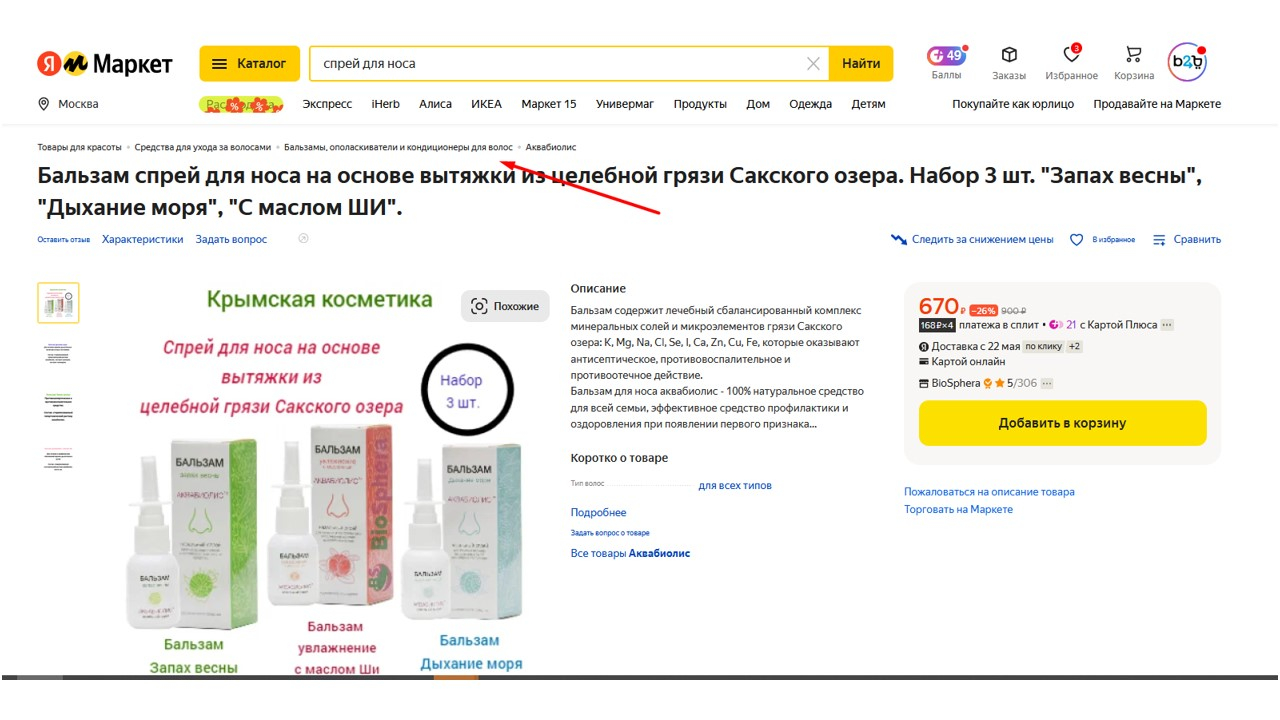Screen dimensions: 1280x720
Task: Open Избранное favorites heart icon
Action: point(1071,55)
